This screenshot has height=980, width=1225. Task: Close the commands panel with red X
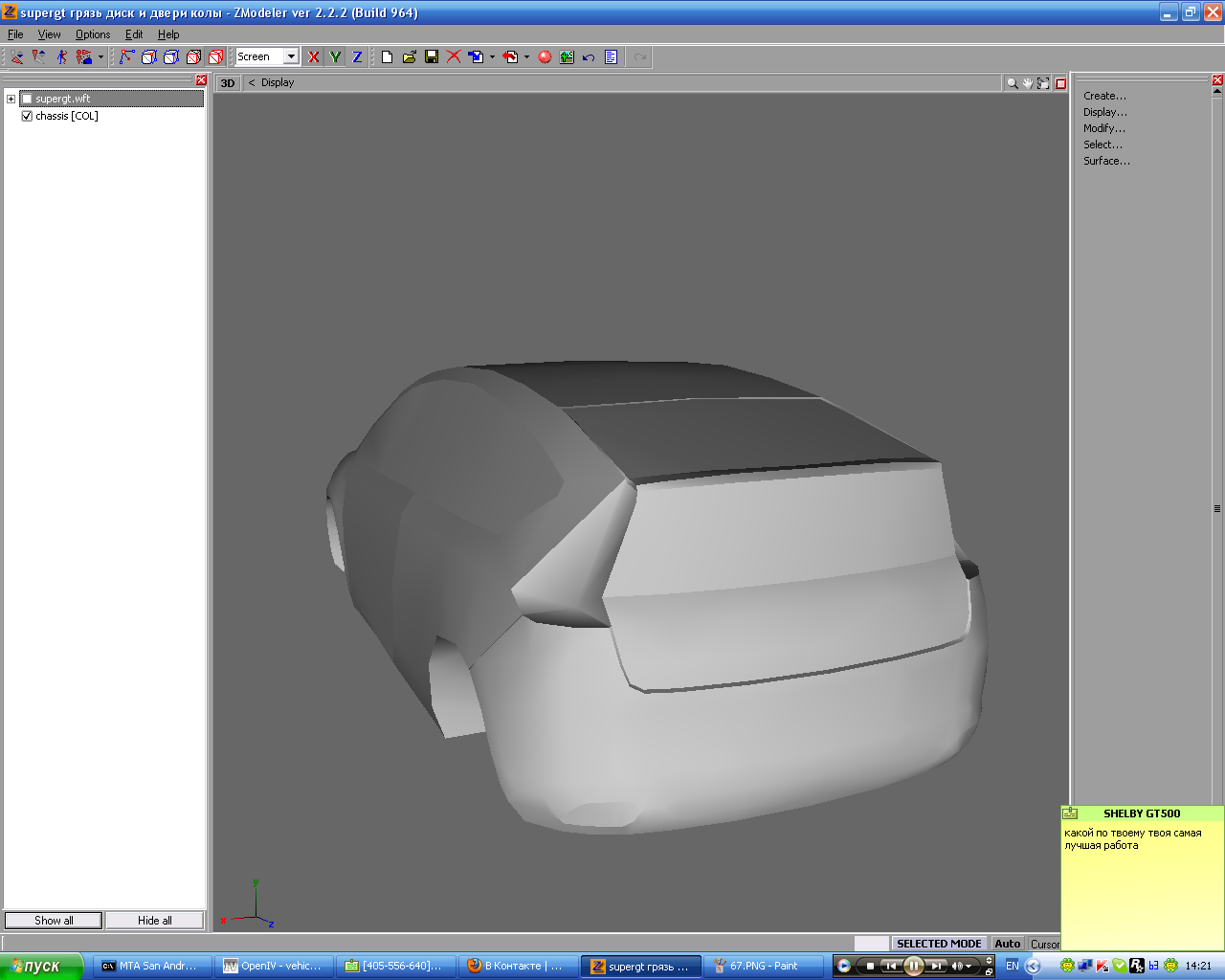[1217, 80]
